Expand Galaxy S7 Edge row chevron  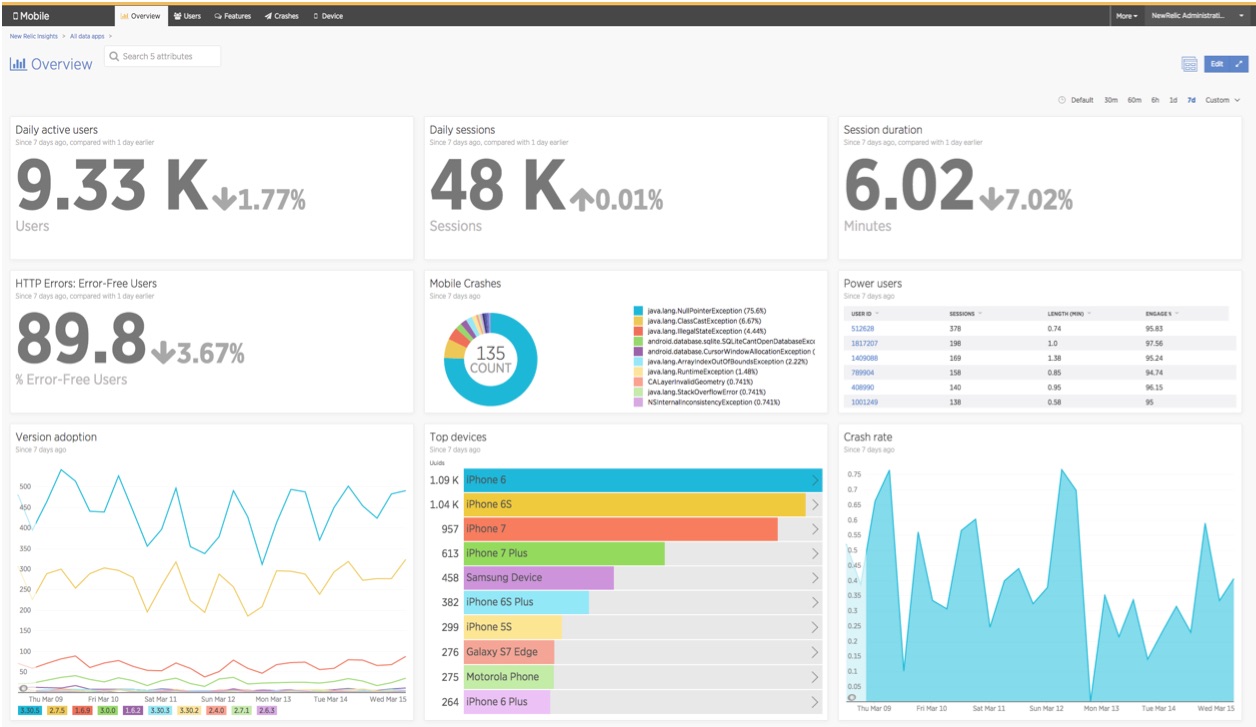[814, 652]
